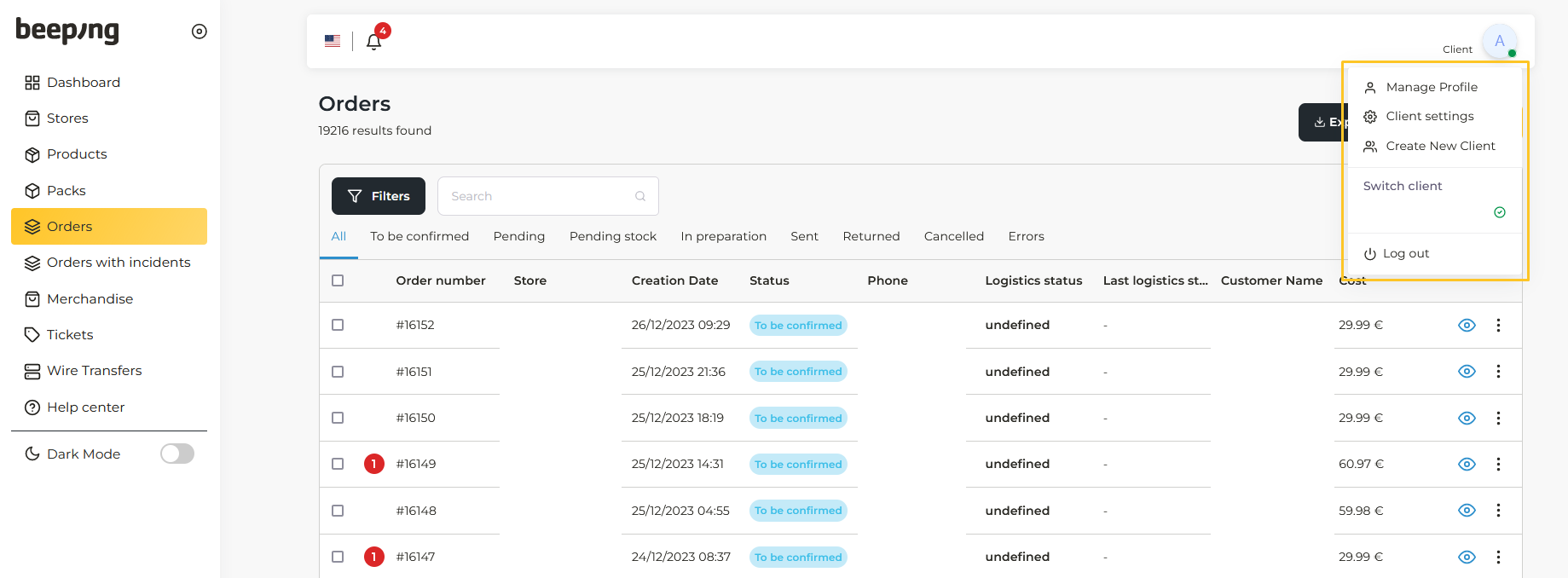Expand more options for order #16148
Image resolution: width=1568 pixels, height=578 pixels.
(1498, 511)
